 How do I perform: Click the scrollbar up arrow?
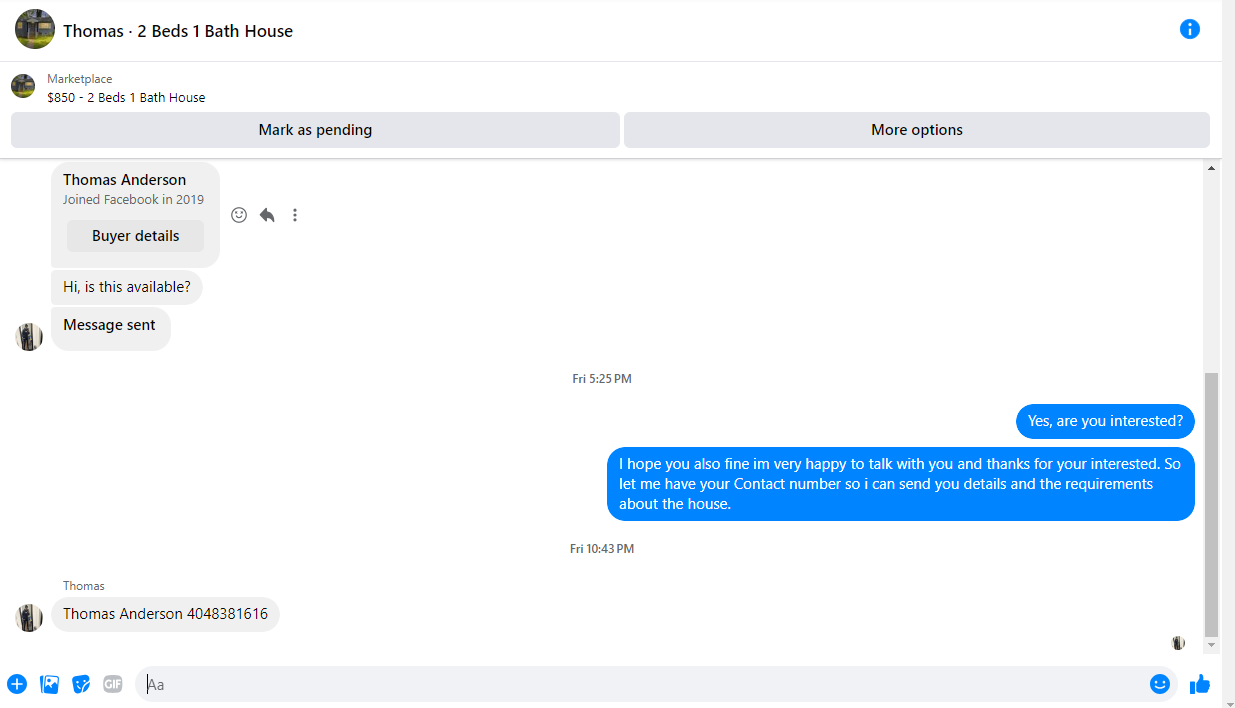(x=1211, y=168)
